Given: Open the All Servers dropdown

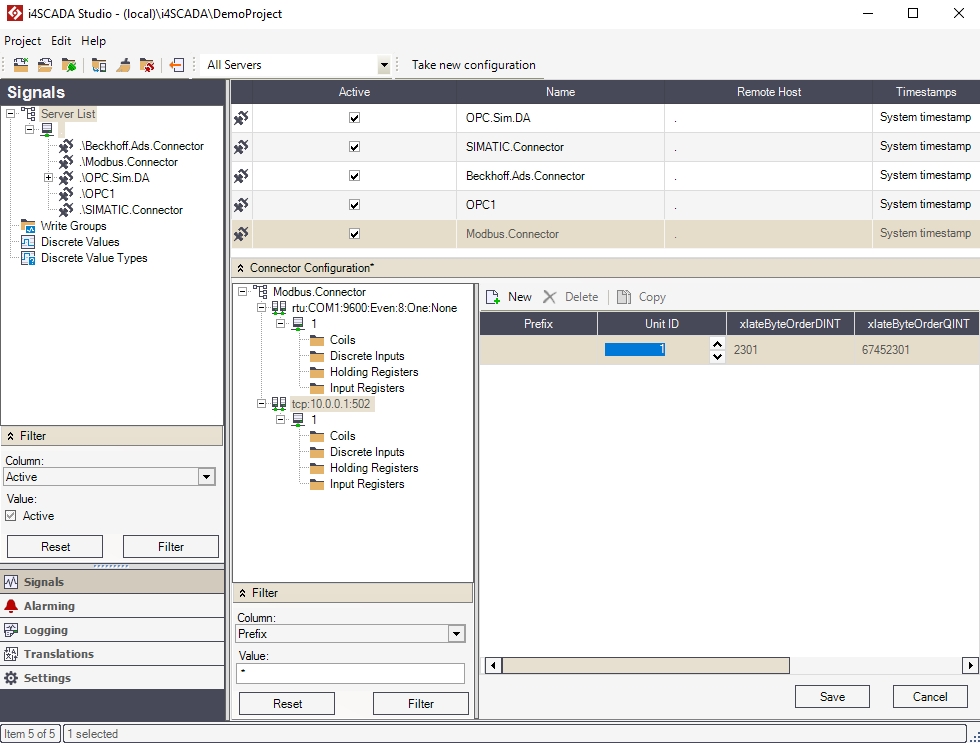Looking at the screenshot, I should tap(383, 65).
